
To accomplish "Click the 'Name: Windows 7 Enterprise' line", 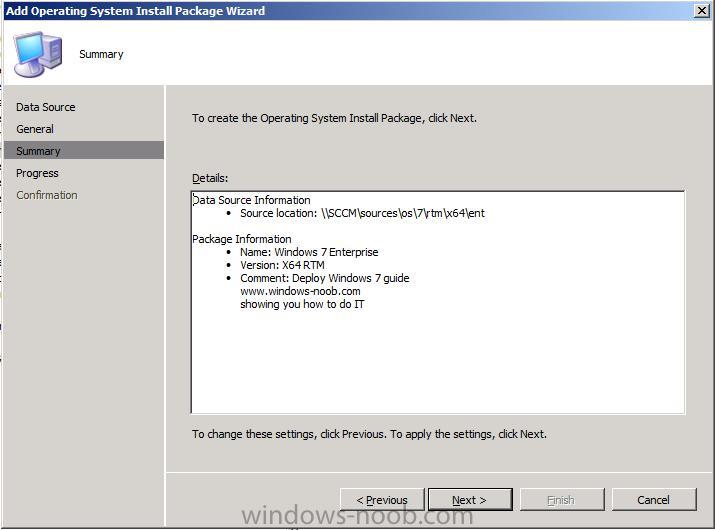I will pos(309,252).
